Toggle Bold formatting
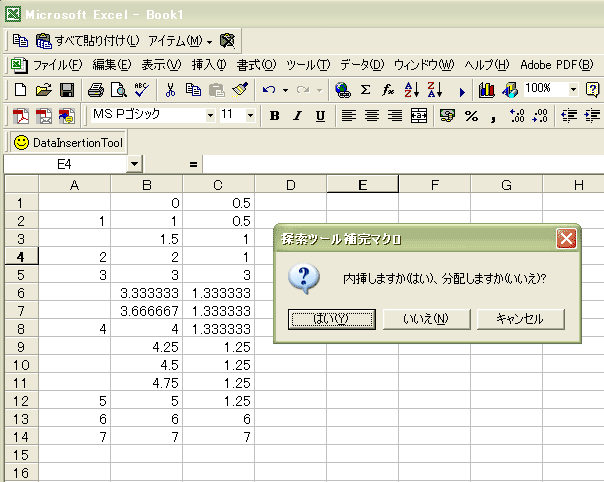This screenshot has height=482, width=604. [274, 116]
